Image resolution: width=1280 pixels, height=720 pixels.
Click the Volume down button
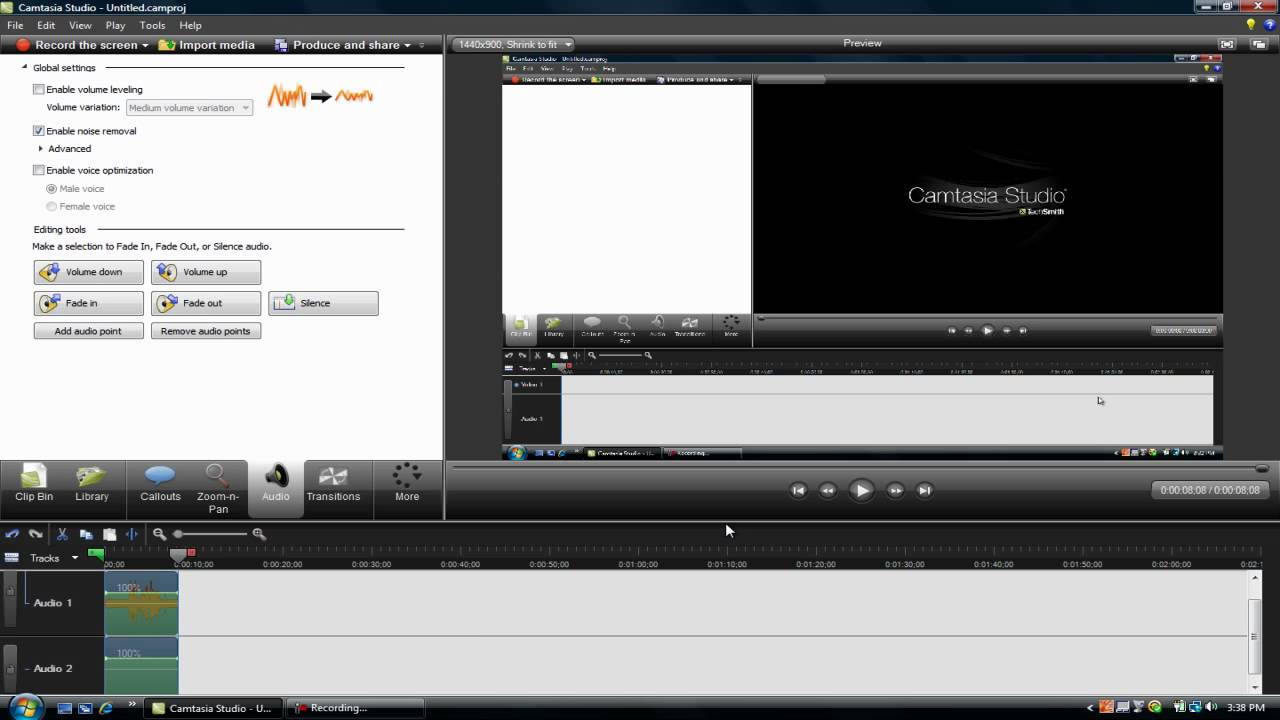coord(89,272)
